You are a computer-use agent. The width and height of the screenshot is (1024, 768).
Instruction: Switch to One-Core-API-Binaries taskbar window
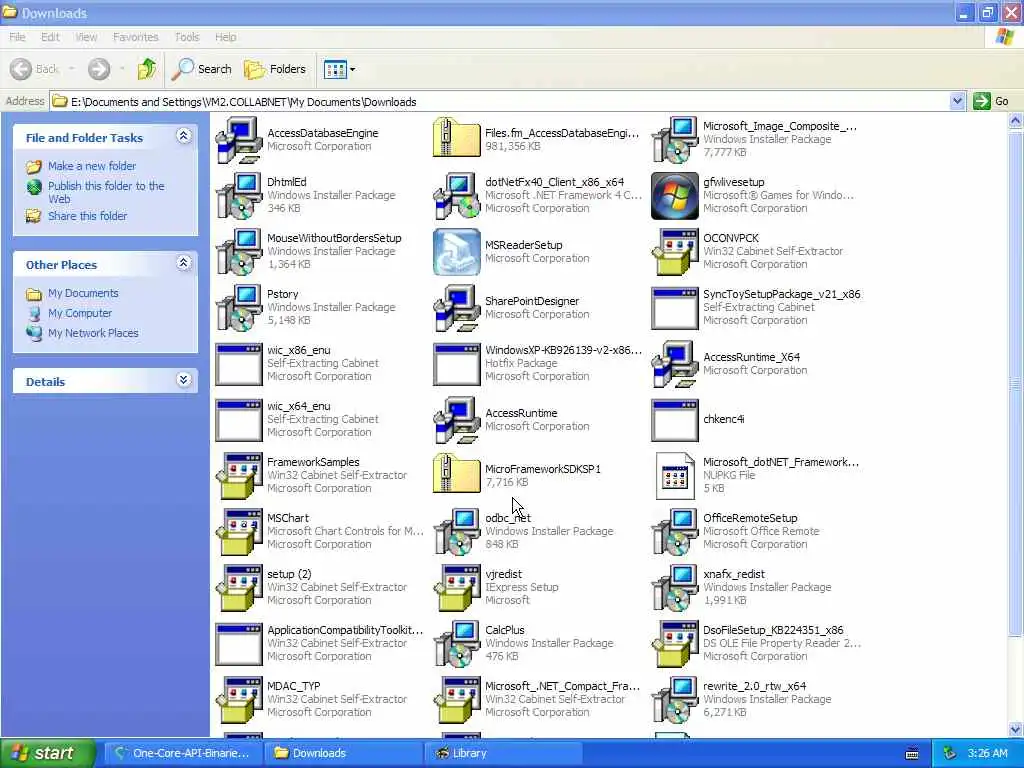182,753
